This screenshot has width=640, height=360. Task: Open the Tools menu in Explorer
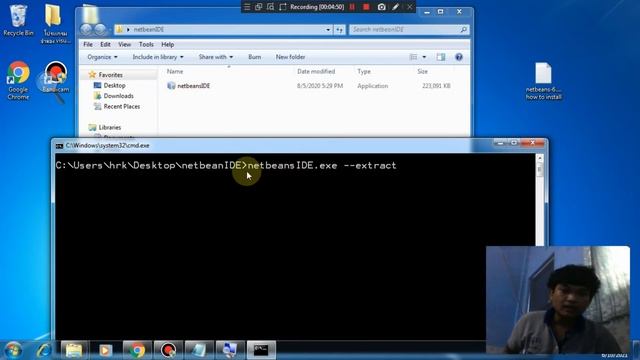[146, 44]
